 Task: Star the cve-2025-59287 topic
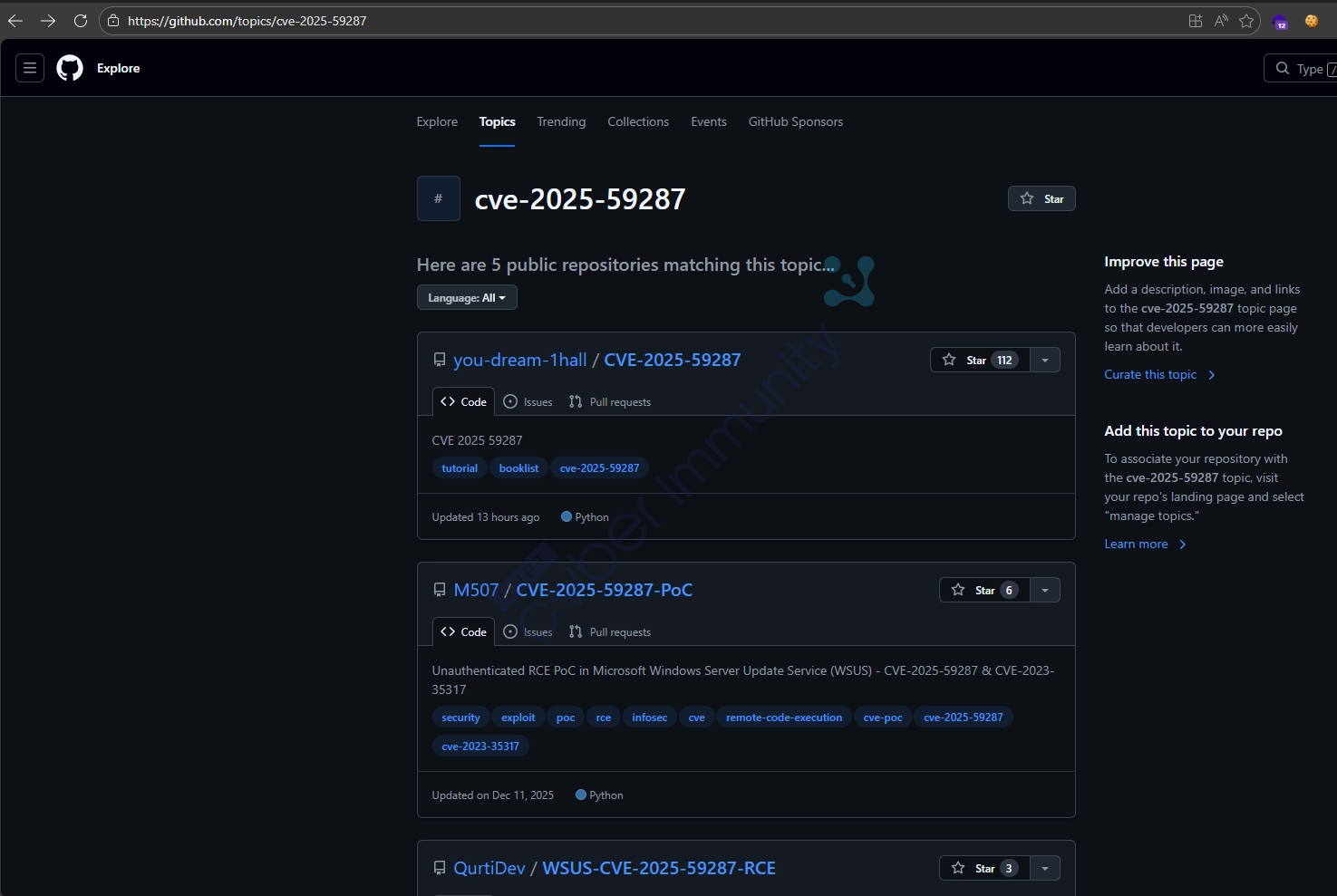(1042, 198)
